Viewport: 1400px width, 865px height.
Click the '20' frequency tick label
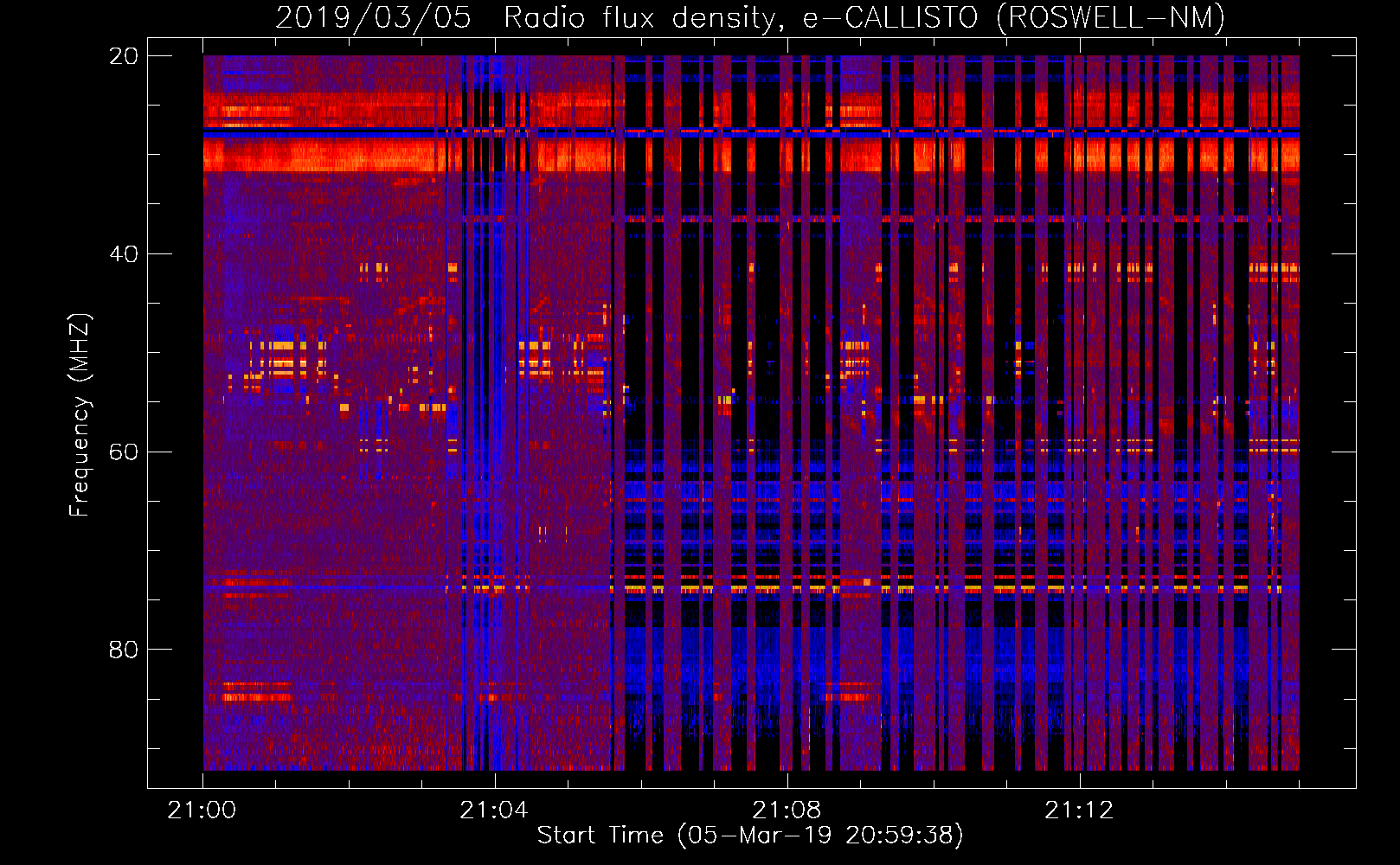pyautogui.click(x=124, y=56)
